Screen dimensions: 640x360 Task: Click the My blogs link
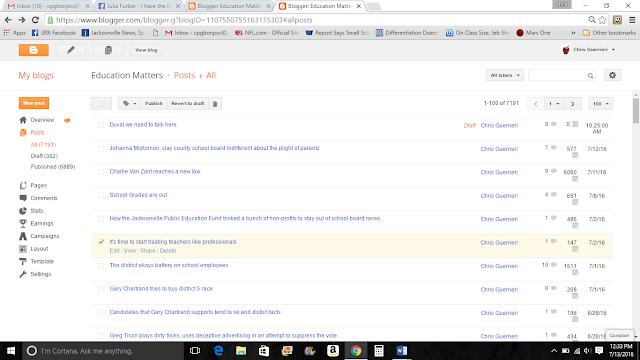[x=36, y=75]
